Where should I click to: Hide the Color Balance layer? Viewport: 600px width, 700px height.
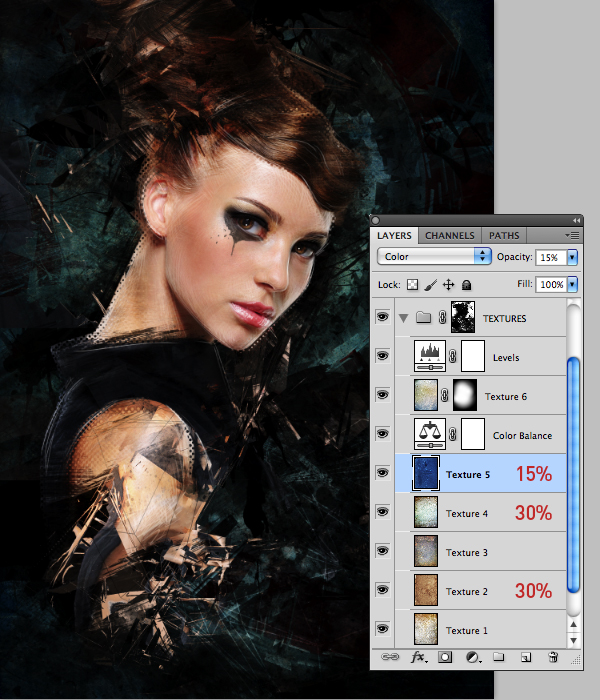pyautogui.click(x=383, y=433)
